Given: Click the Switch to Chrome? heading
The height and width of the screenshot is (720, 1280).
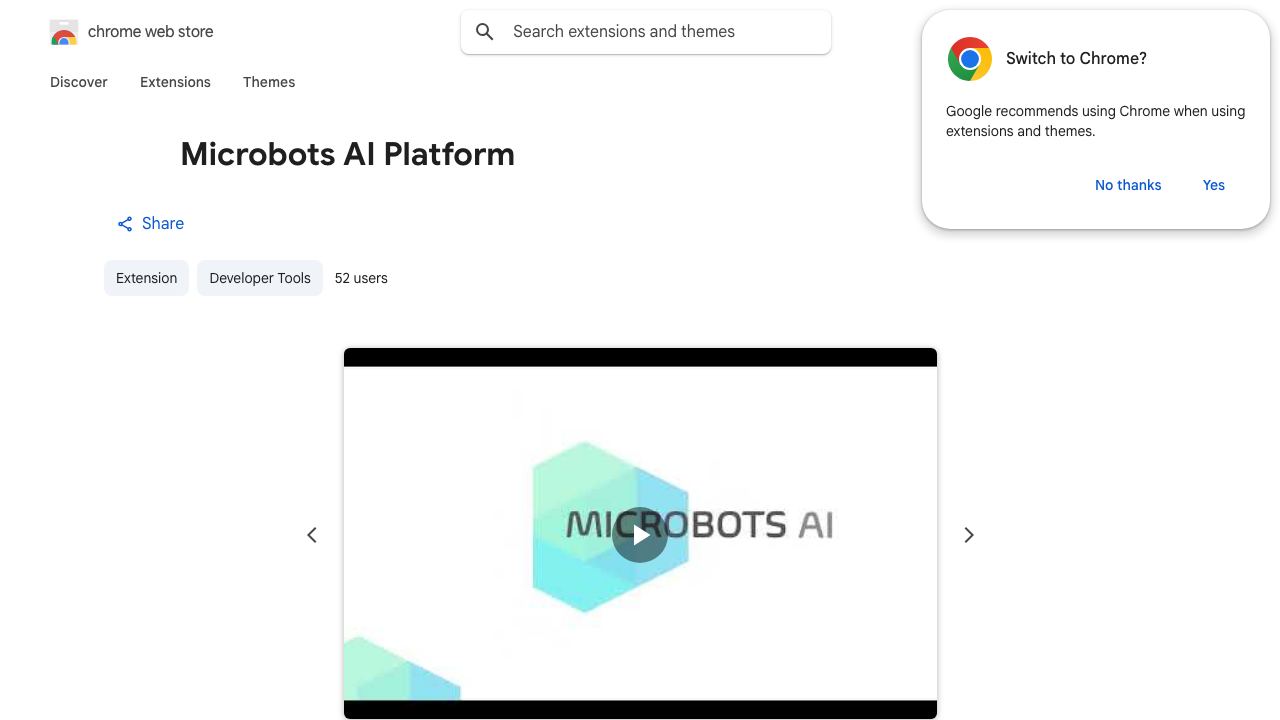Looking at the screenshot, I should (1076, 59).
